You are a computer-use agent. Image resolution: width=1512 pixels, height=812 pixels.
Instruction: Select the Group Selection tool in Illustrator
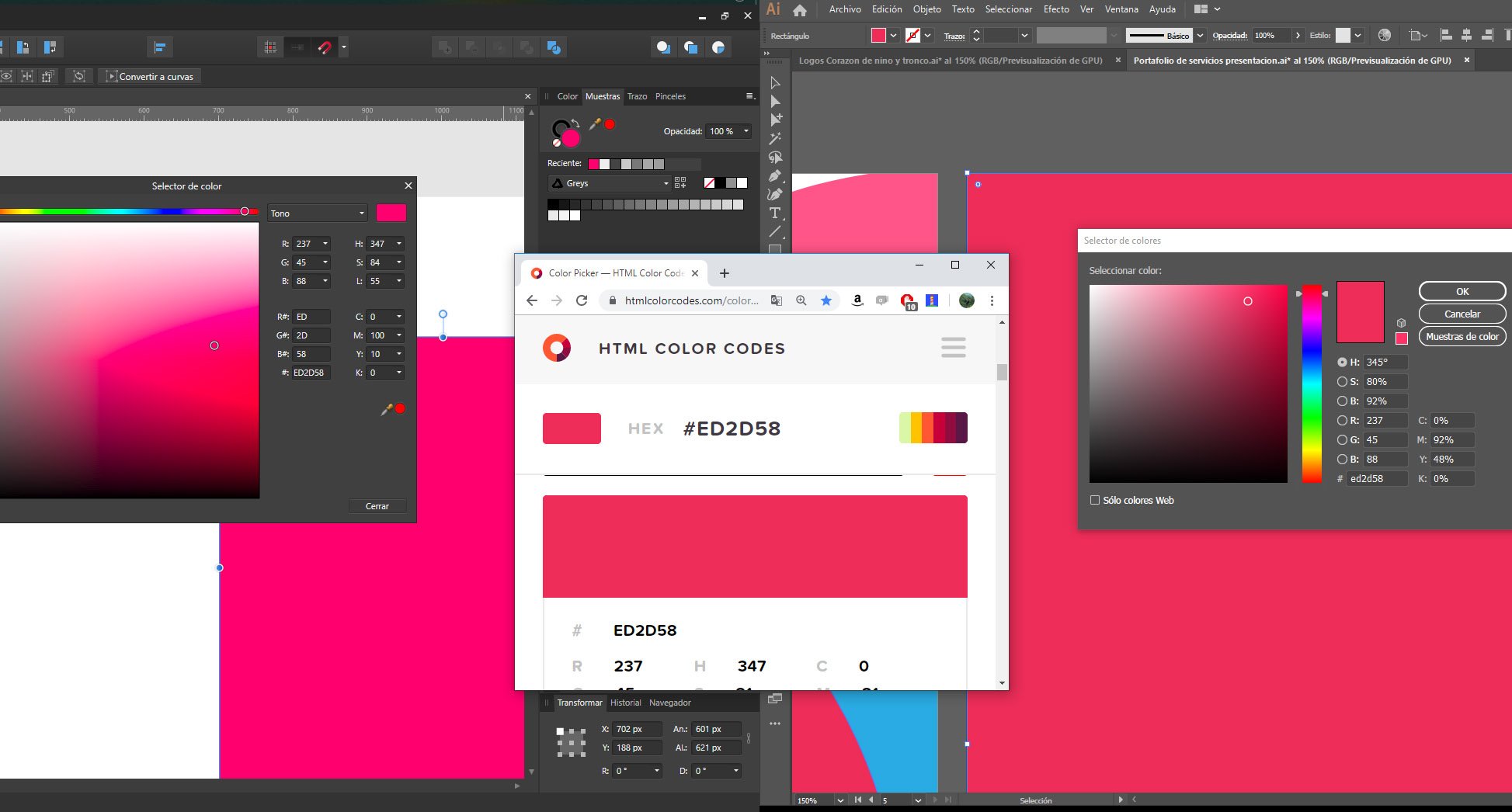(x=775, y=120)
